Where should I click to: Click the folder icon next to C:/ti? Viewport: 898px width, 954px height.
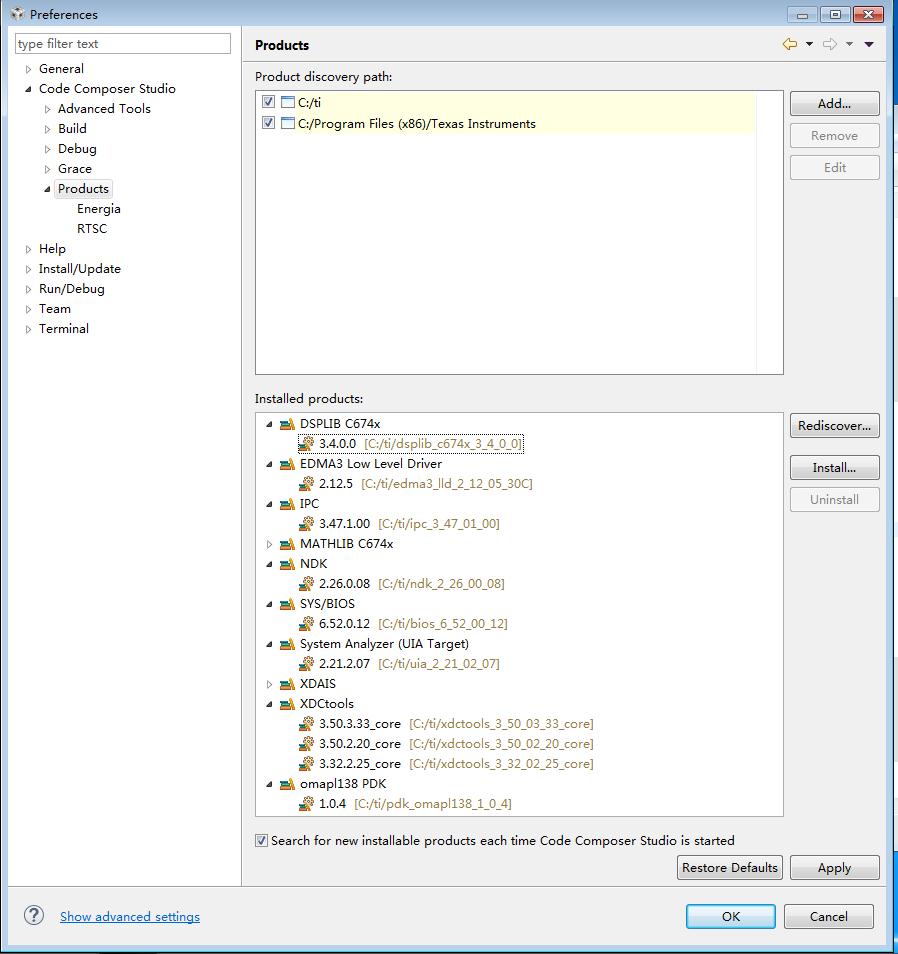288,102
